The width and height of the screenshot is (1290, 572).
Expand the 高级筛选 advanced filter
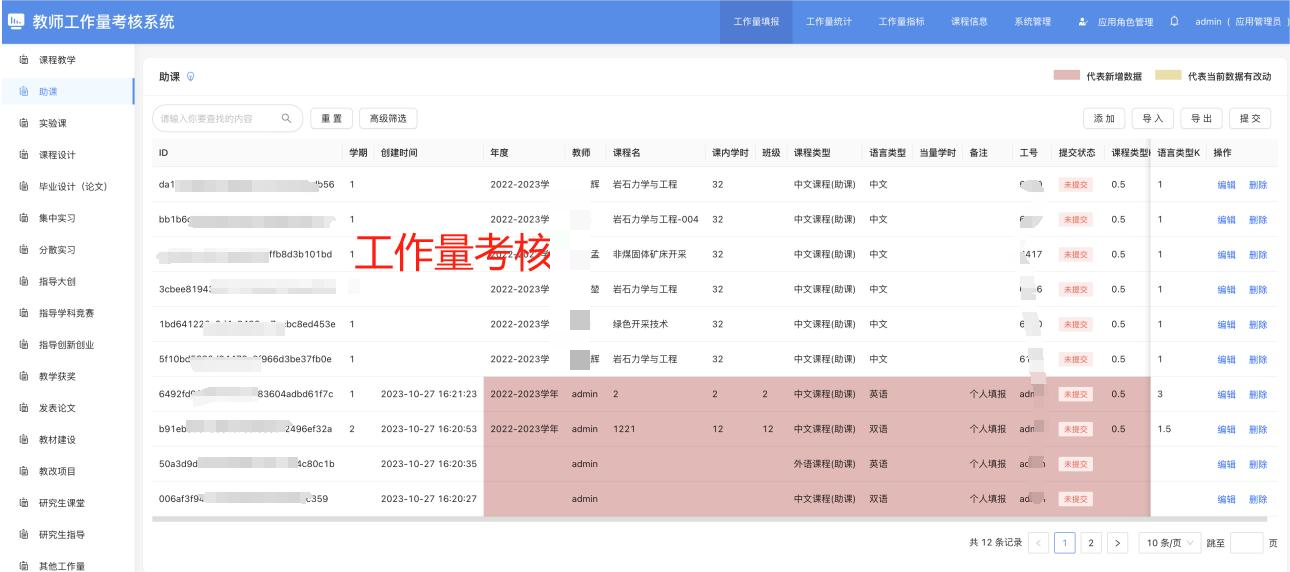(x=388, y=118)
